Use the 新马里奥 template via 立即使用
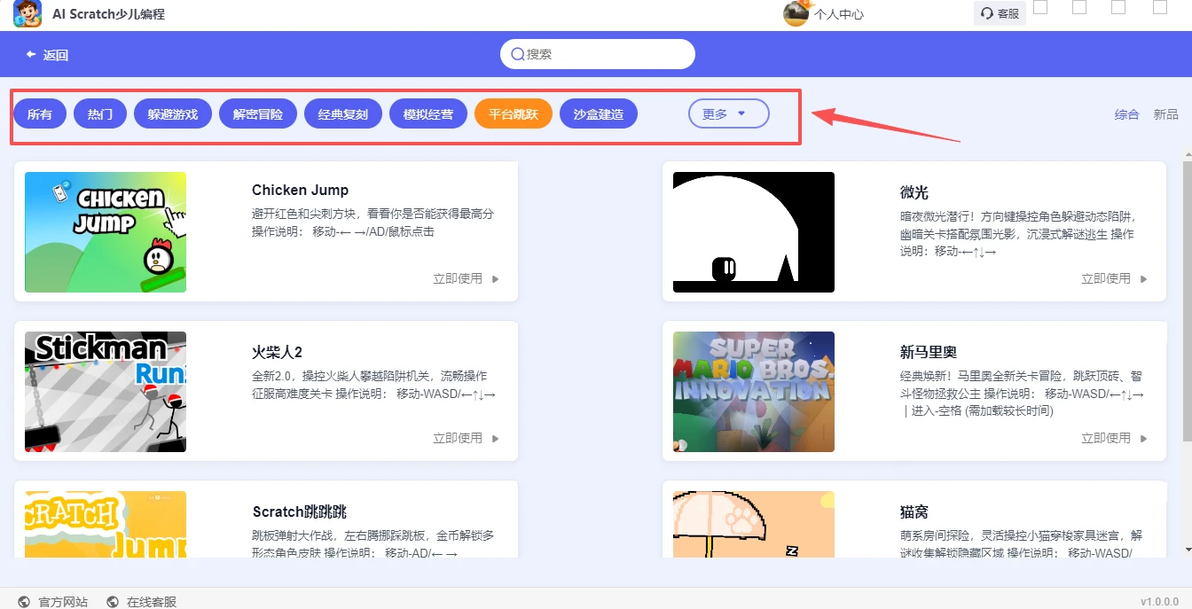Image resolution: width=1192 pixels, height=609 pixels. pos(1114,438)
